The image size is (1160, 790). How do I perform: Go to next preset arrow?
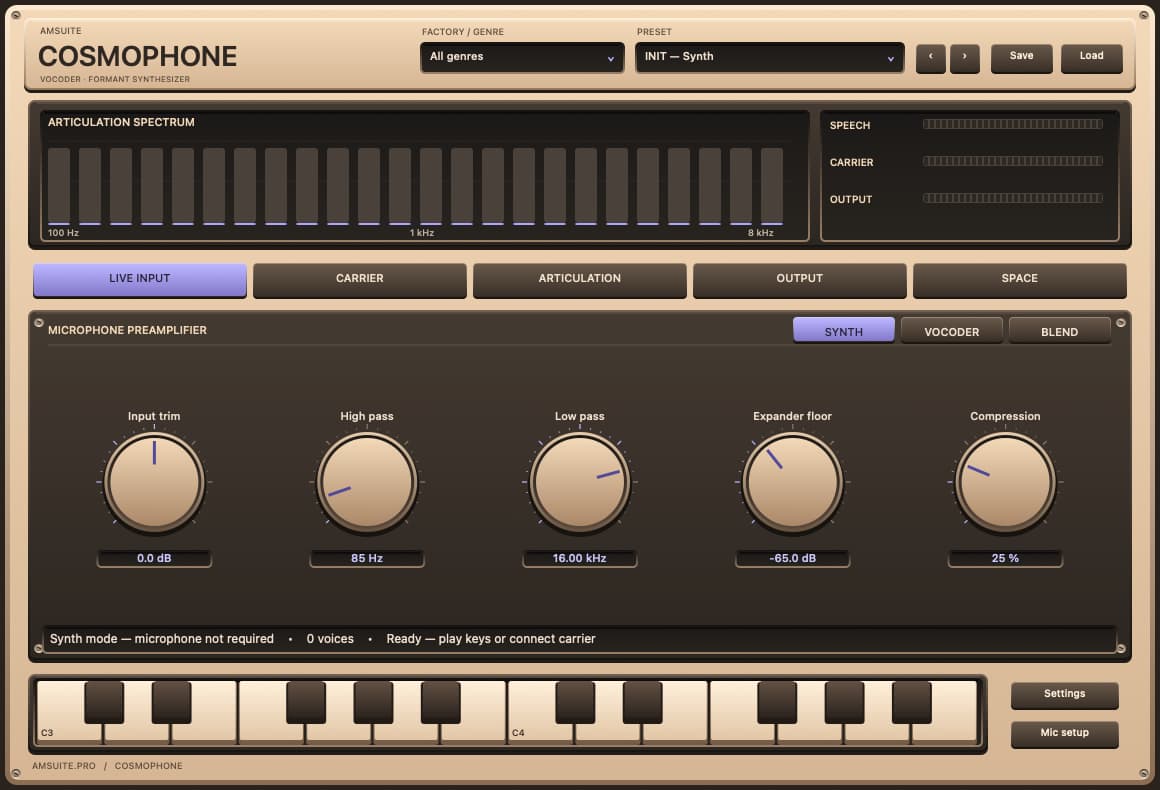pyautogui.click(x=964, y=58)
